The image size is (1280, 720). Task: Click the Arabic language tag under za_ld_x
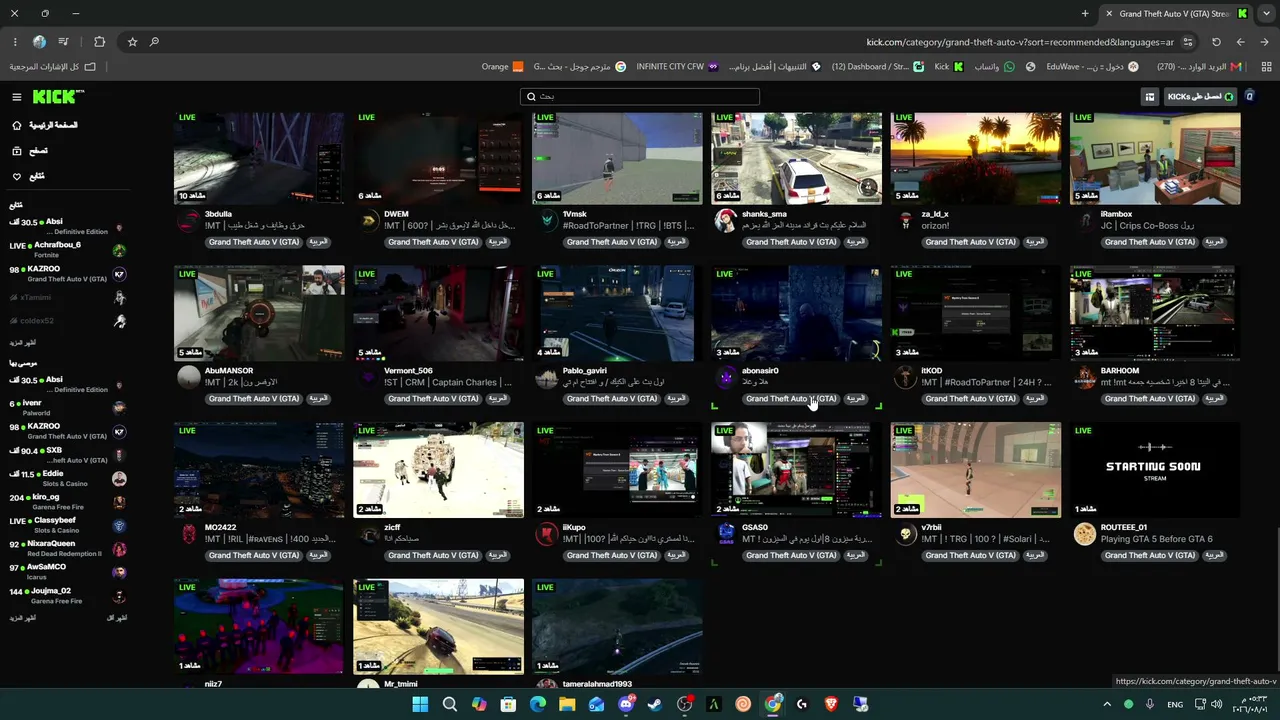1034,242
